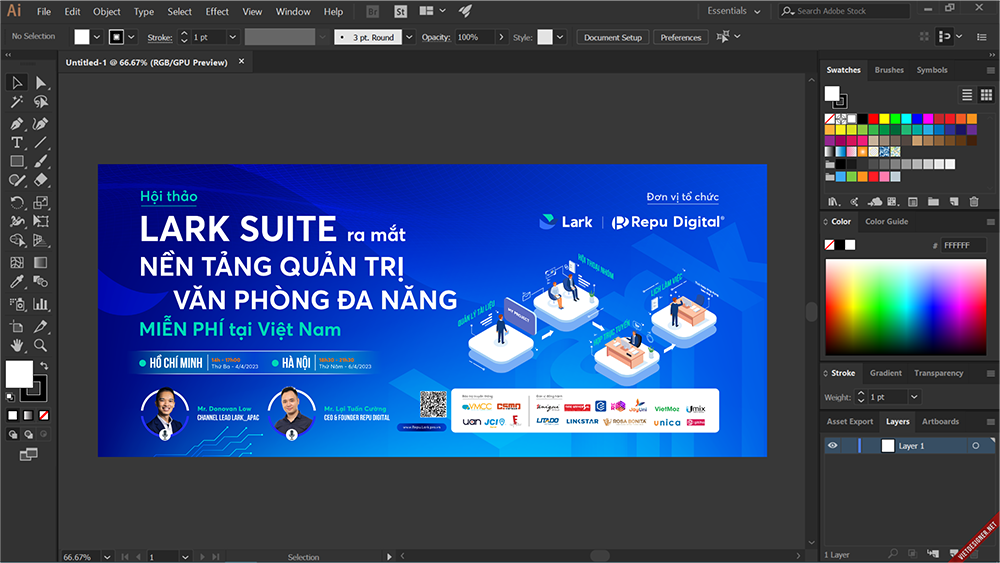Viewport: 1000px width, 563px height.
Task: Click the Document Setup button
Action: [613, 37]
